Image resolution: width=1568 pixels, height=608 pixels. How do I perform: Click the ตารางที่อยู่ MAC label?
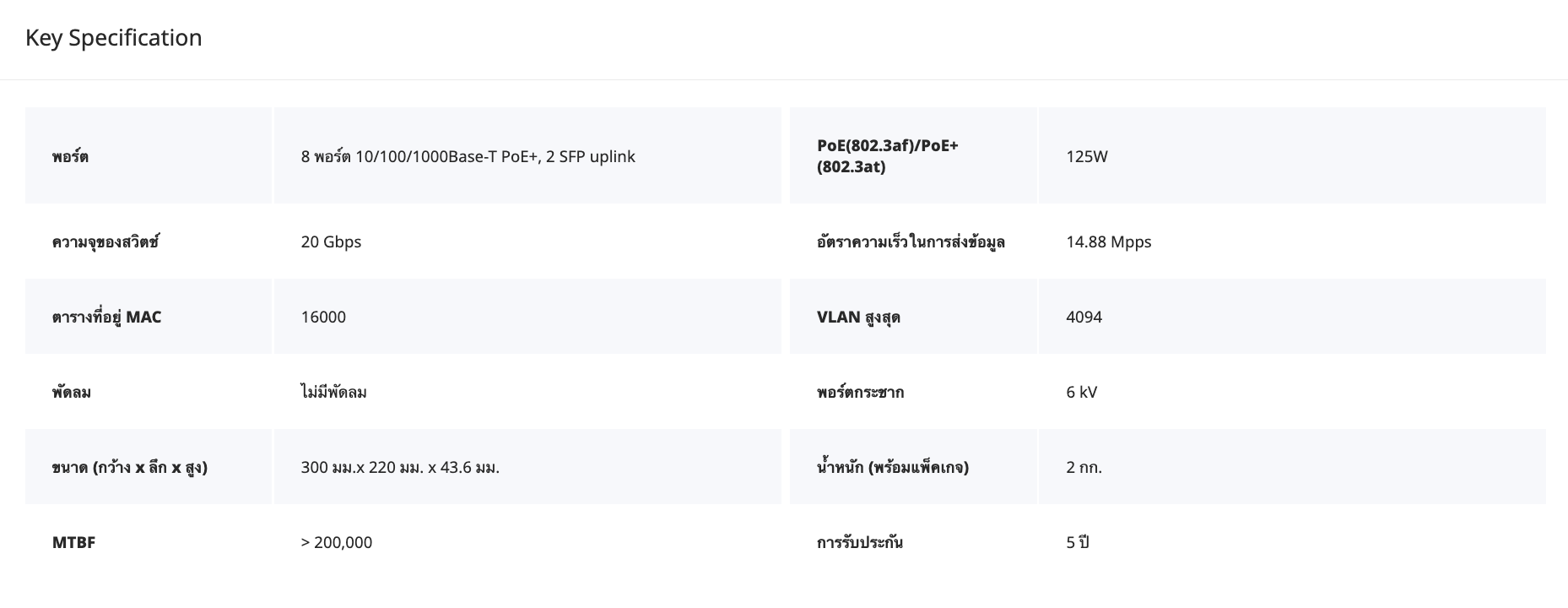tap(106, 317)
